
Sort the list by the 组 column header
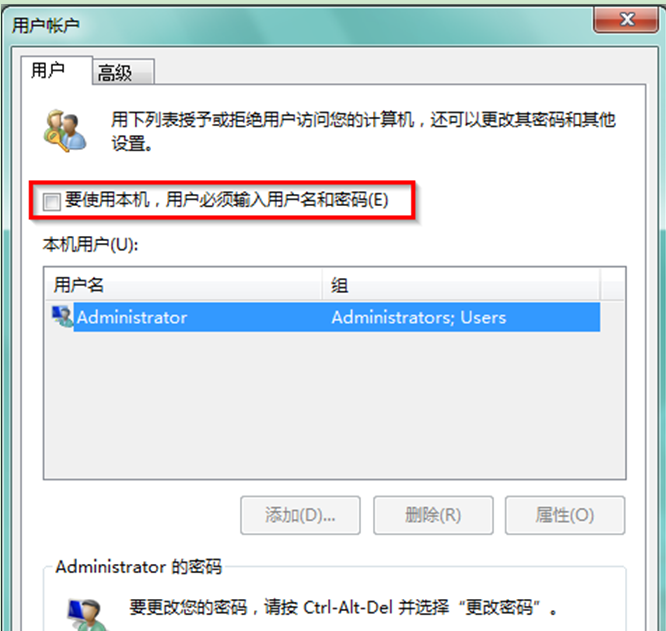(x=461, y=285)
